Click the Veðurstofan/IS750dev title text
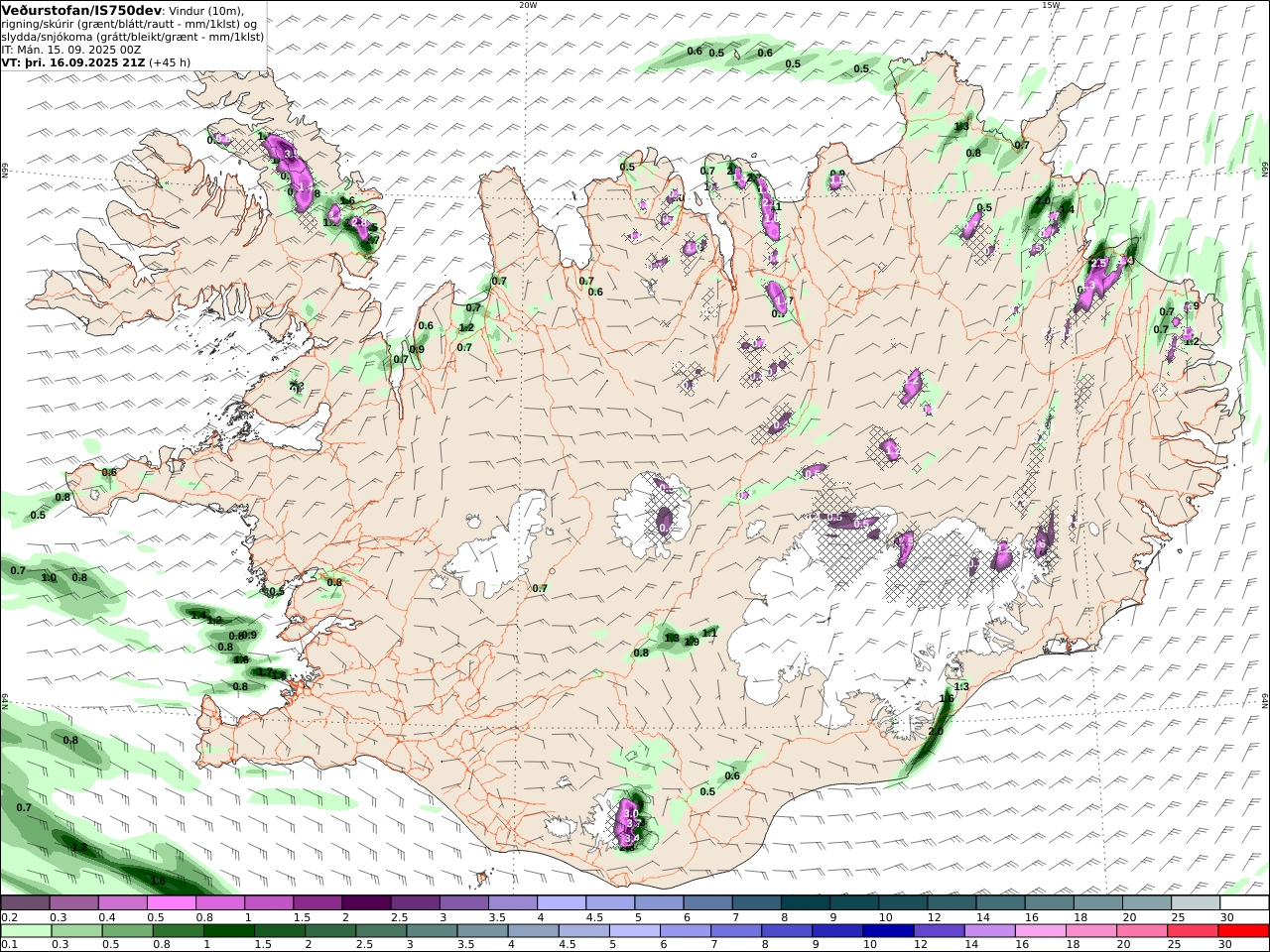 (81, 10)
